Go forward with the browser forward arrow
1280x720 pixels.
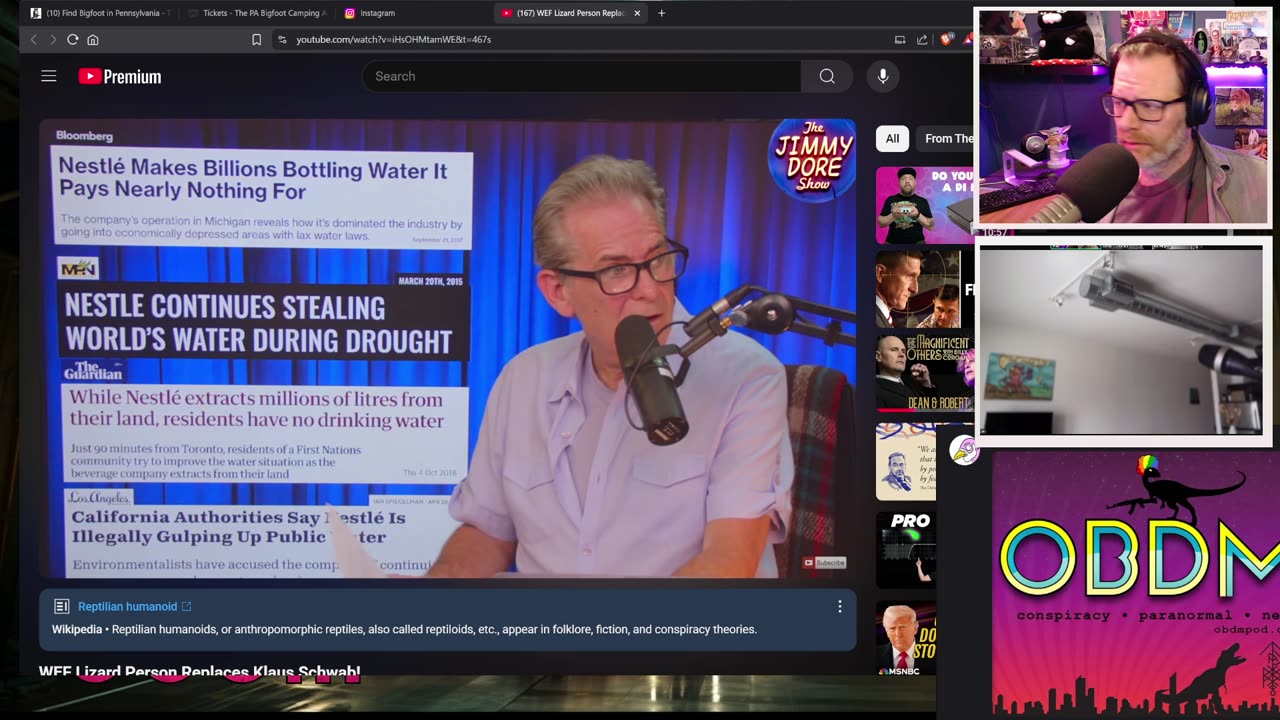click(52, 39)
